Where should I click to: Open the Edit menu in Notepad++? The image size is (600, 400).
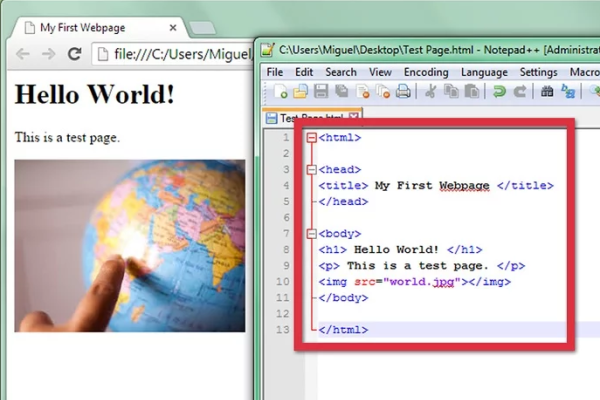[304, 72]
